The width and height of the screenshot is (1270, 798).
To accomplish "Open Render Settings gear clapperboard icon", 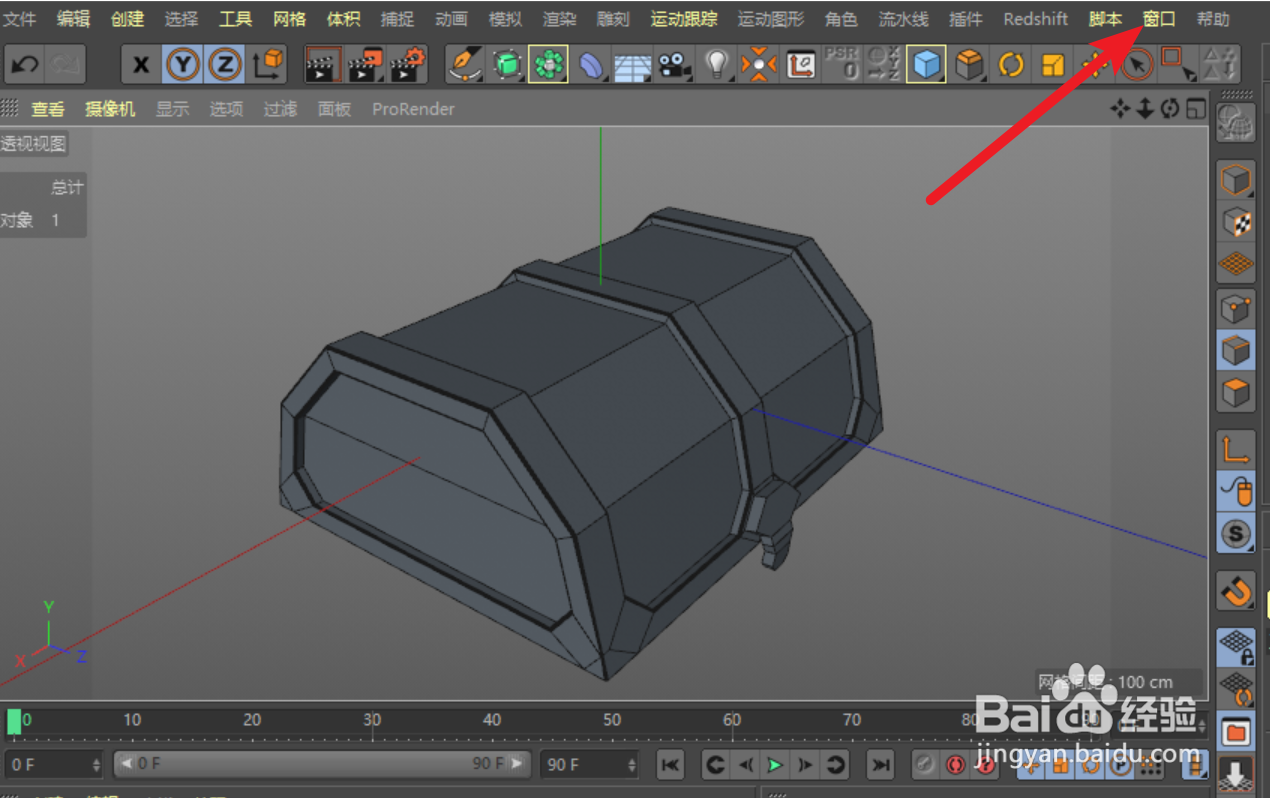I will [x=408, y=65].
